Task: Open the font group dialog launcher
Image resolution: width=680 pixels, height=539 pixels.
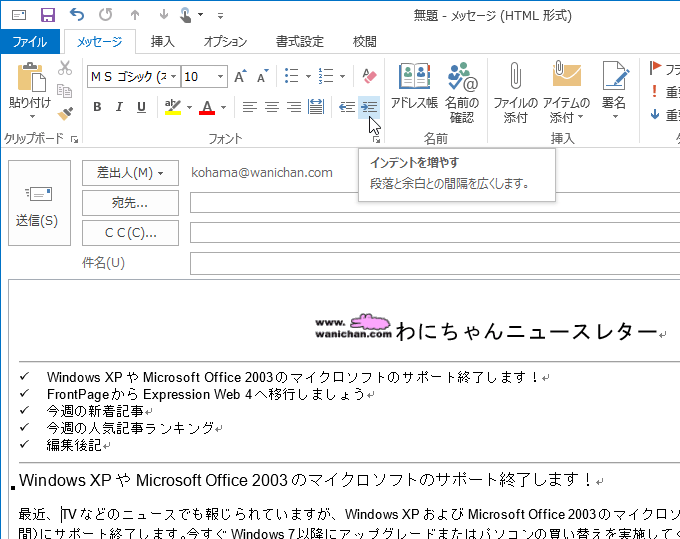Action: 376,139
